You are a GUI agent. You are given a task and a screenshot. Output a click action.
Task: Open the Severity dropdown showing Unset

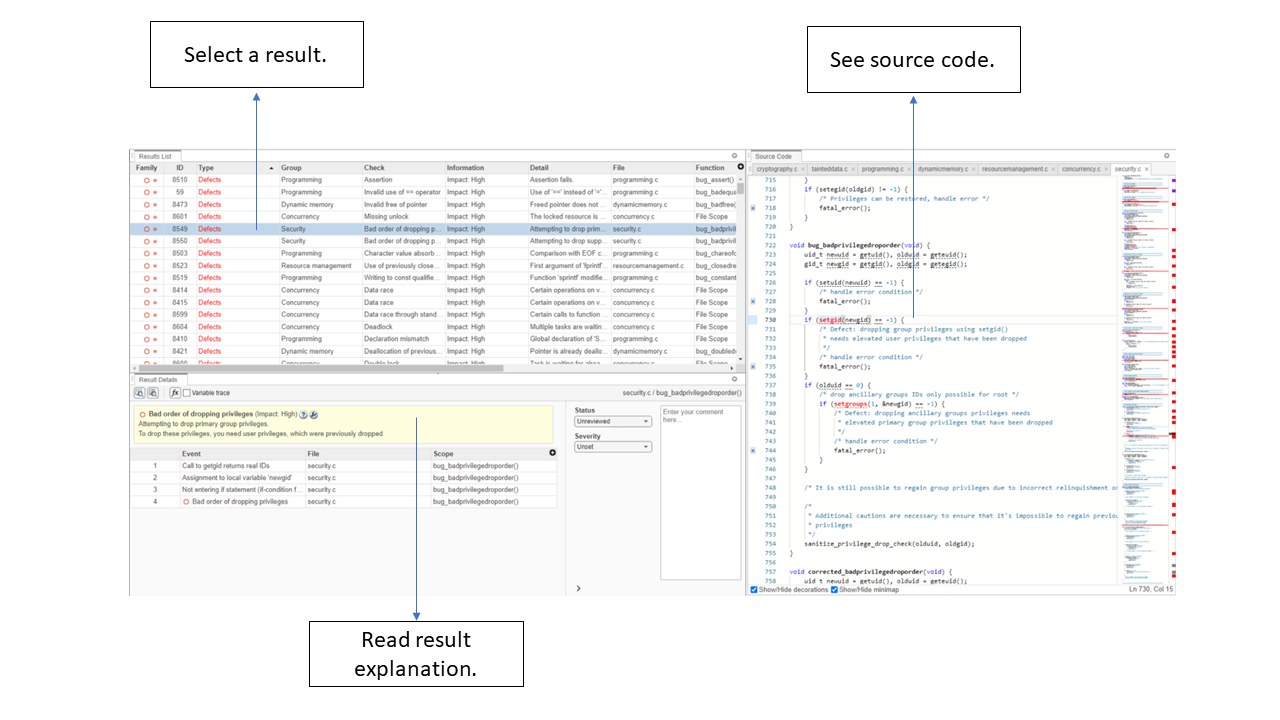point(612,447)
